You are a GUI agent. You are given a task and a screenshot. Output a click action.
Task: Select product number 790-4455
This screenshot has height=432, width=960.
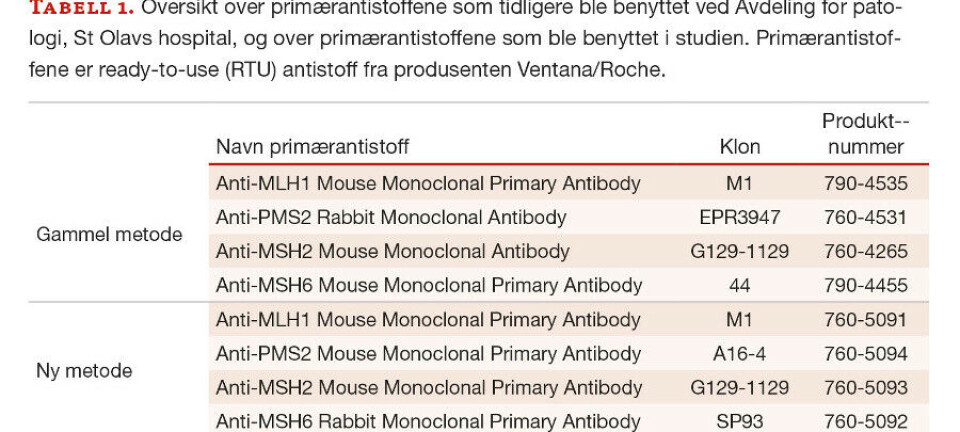point(865,286)
